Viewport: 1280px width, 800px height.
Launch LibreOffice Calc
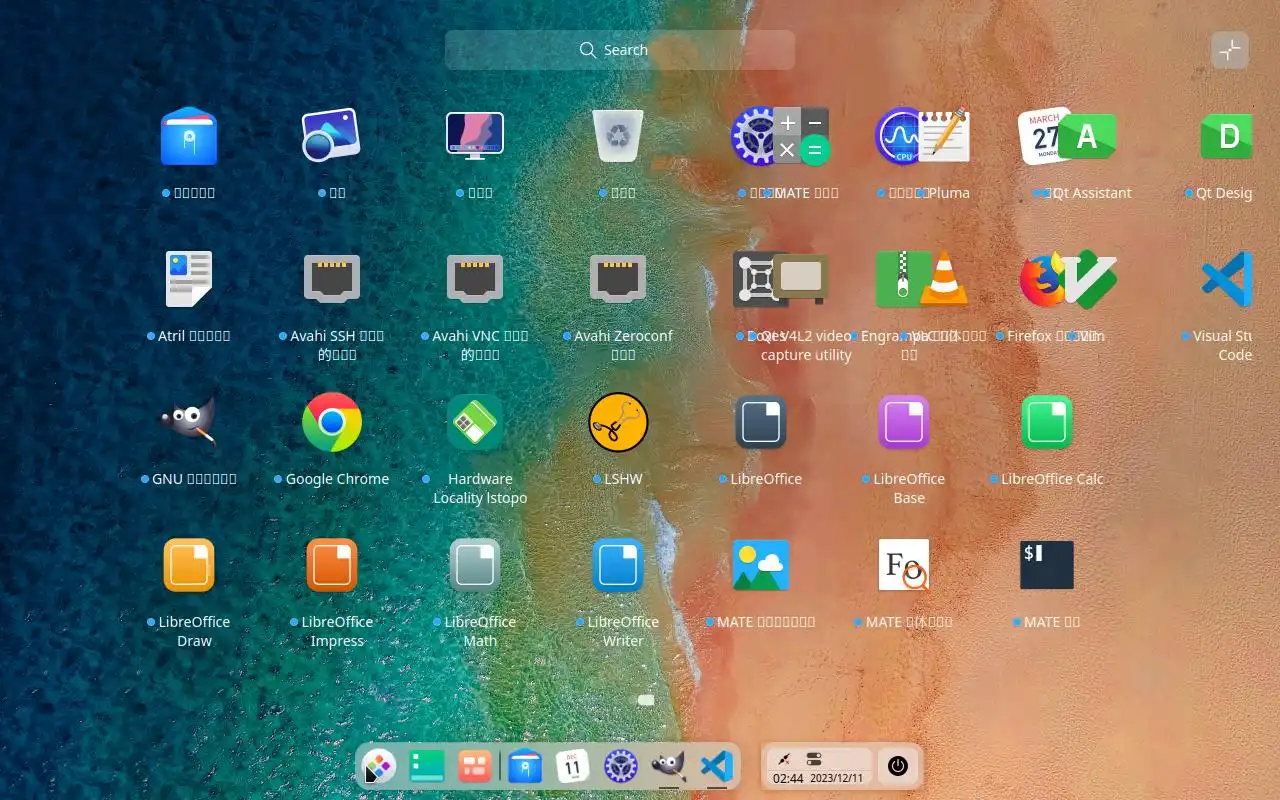[1047, 422]
